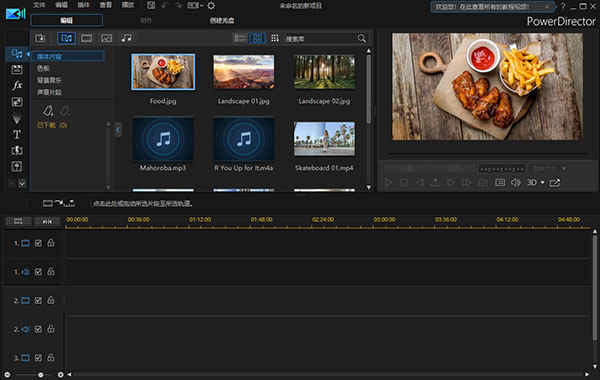Expand more rooms arrow below sidebar icons
Screen dimensions: 600x380
(x=22, y=183)
